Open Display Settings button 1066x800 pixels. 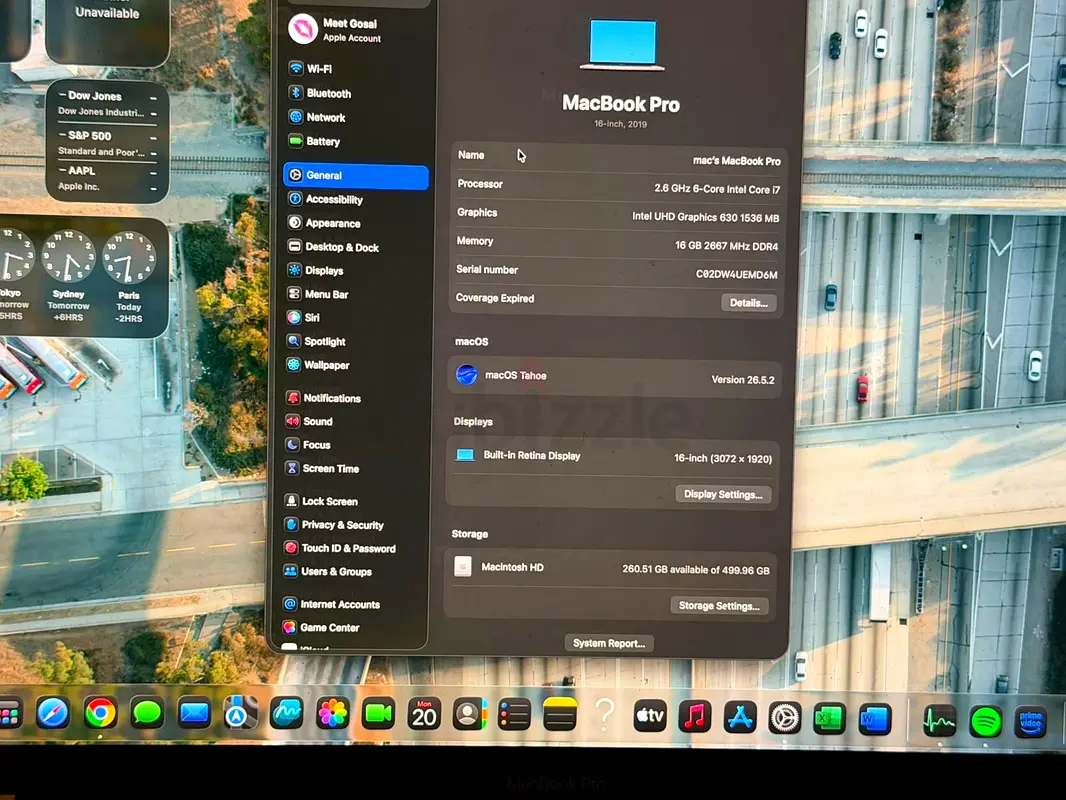coord(723,494)
